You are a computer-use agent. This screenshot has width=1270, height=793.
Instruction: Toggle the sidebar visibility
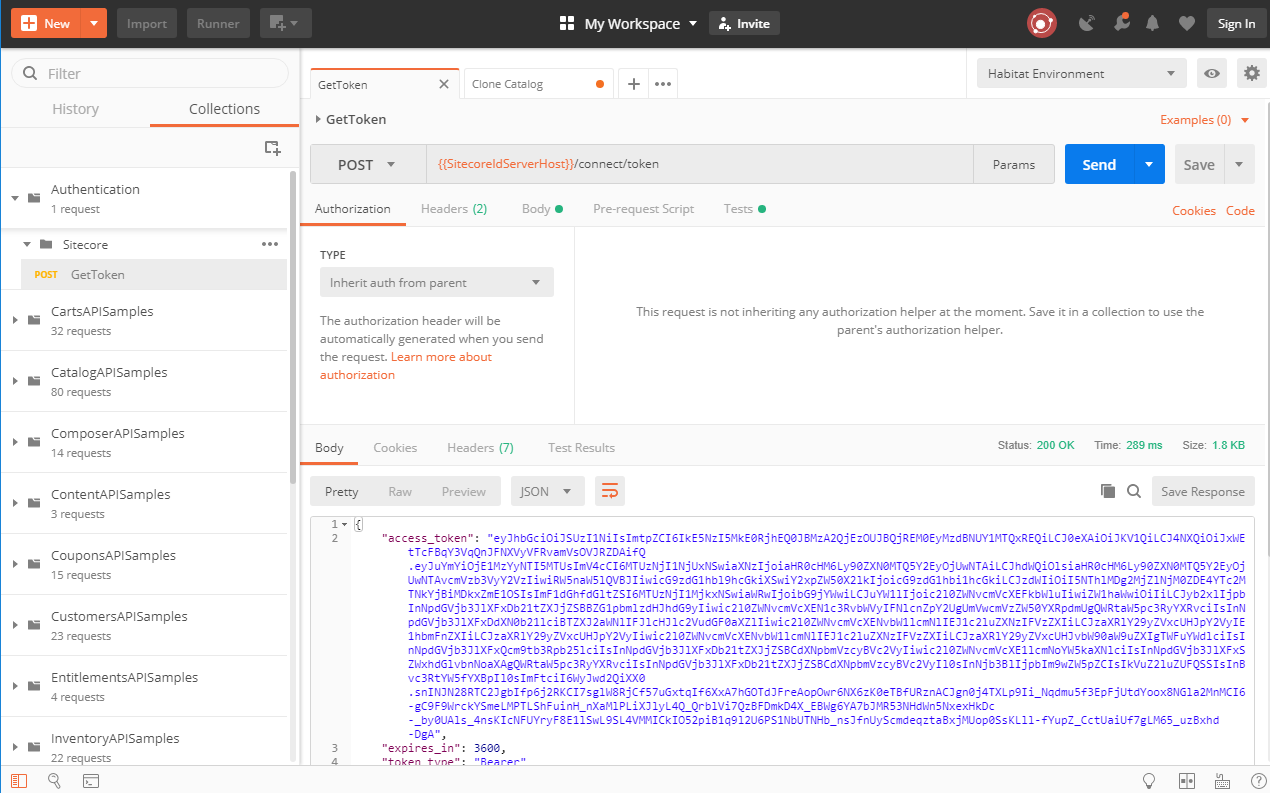[x=18, y=780]
